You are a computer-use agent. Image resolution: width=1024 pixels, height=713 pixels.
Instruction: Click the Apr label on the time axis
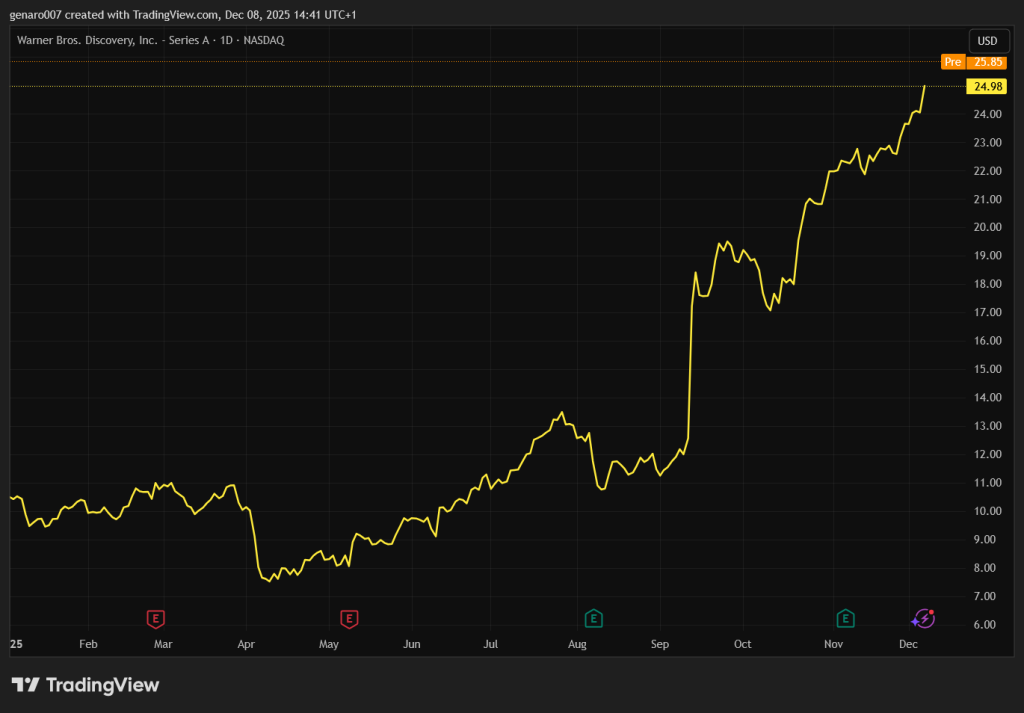point(247,645)
